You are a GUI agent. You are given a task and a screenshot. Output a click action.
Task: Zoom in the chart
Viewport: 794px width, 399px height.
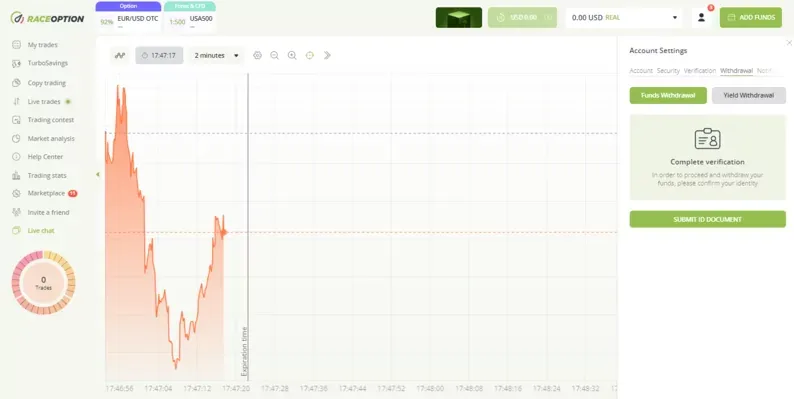tap(292, 56)
